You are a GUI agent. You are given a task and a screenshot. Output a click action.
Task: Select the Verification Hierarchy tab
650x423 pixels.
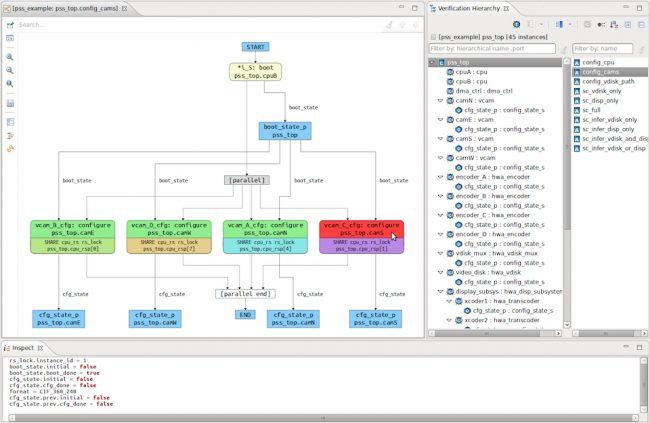[469, 8]
